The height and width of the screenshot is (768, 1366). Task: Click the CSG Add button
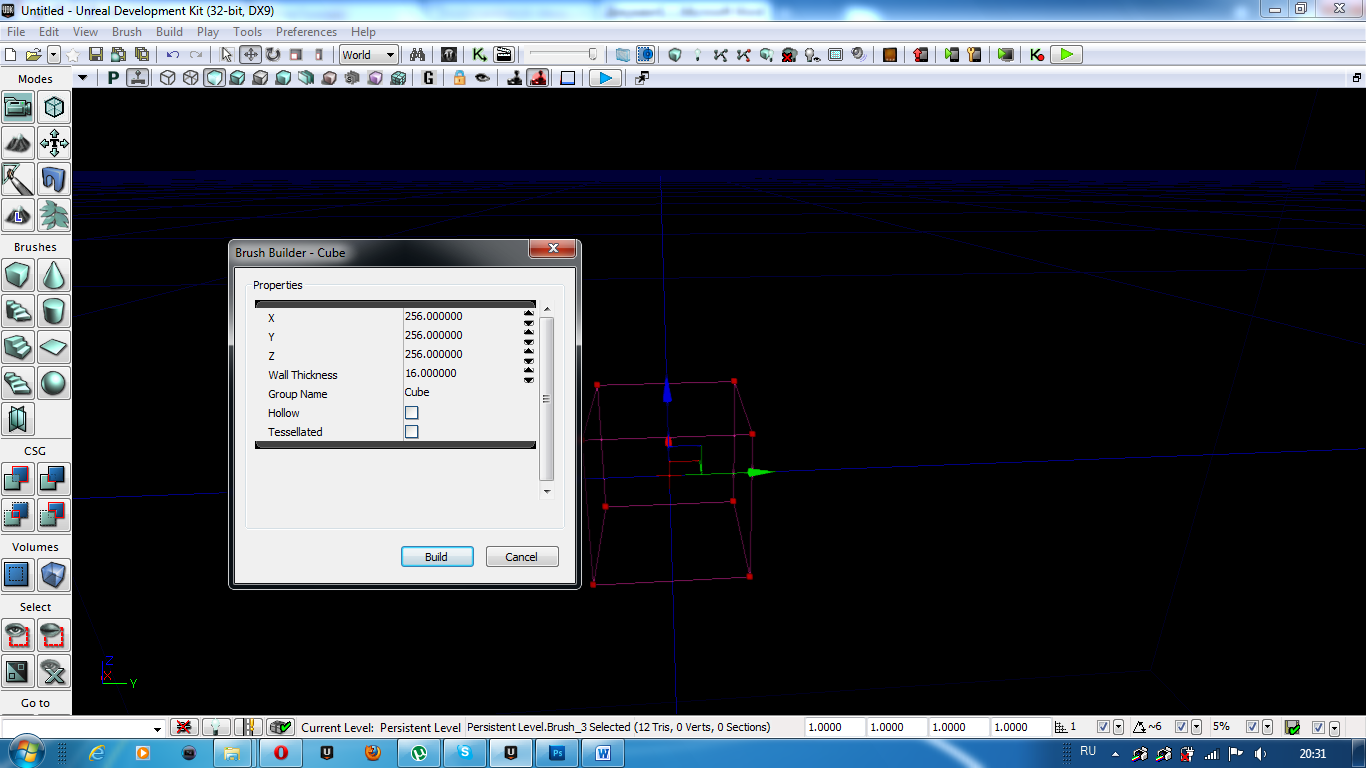tap(18, 478)
